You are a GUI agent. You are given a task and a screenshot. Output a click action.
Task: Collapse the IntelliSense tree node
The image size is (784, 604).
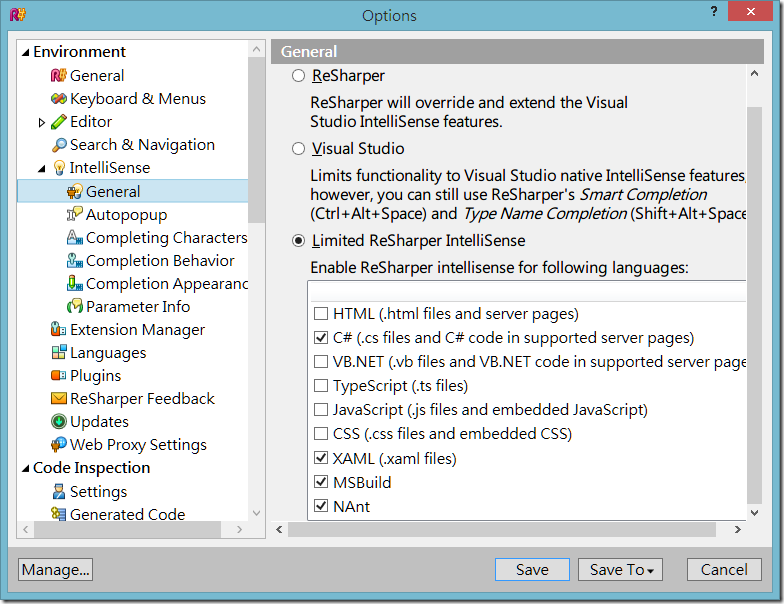42,168
